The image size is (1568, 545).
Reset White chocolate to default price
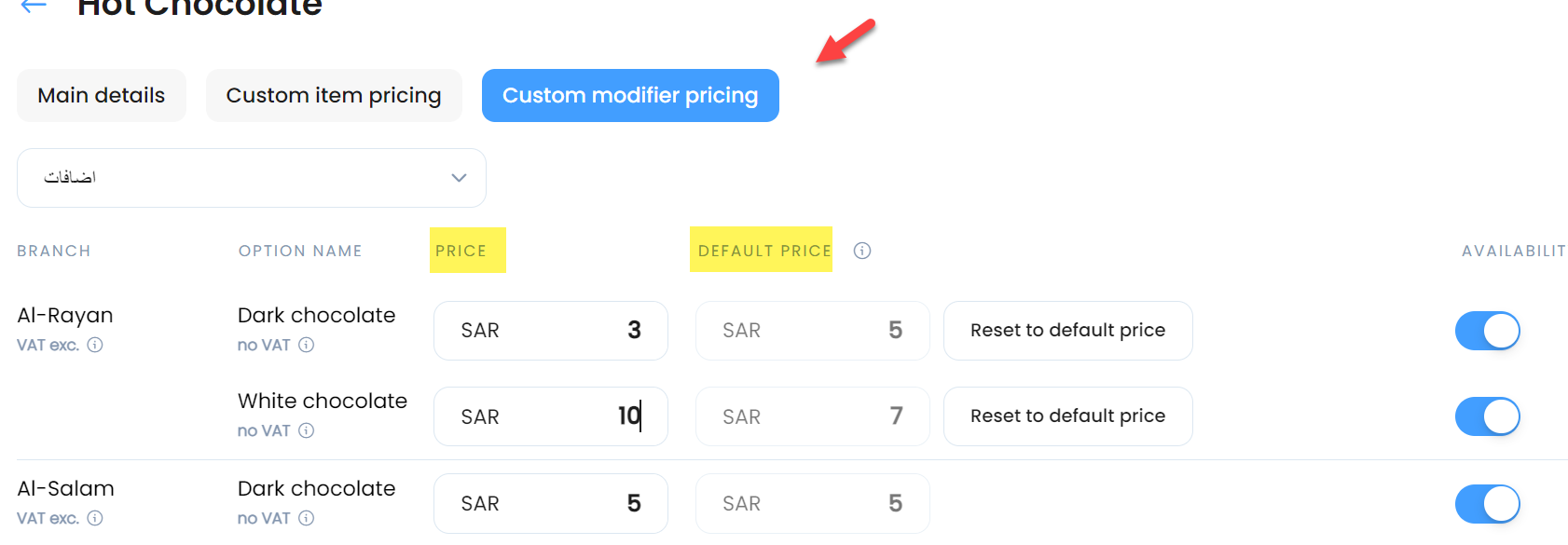coord(1068,416)
